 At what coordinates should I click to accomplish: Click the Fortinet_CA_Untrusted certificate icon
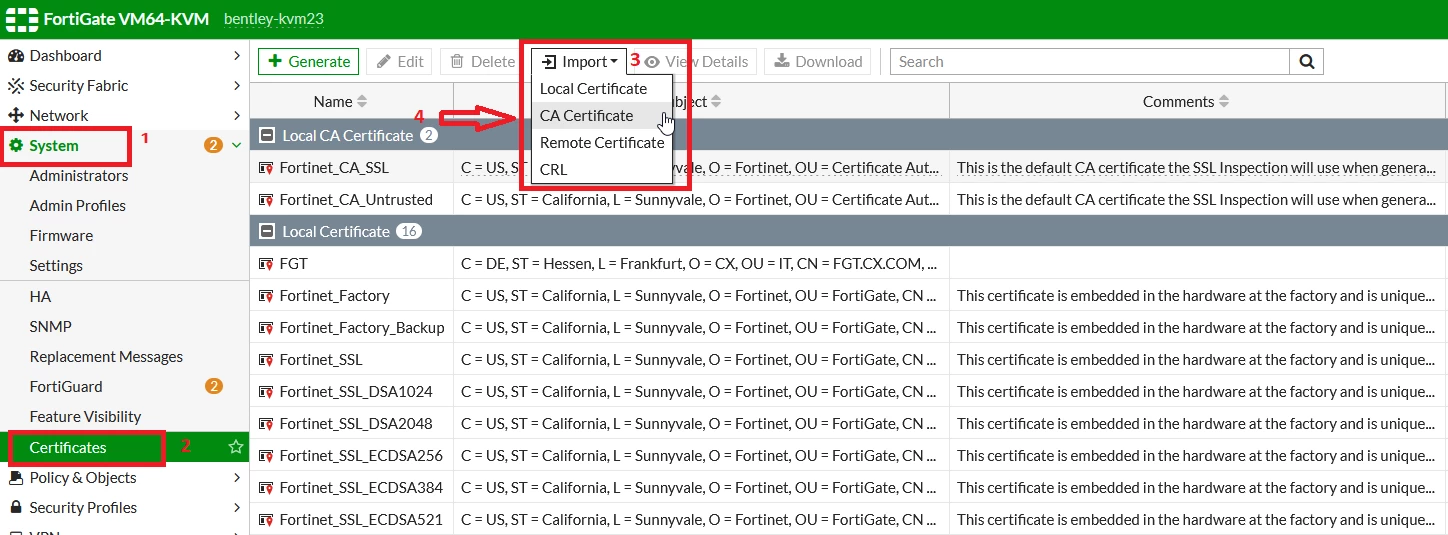click(x=266, y=200)
